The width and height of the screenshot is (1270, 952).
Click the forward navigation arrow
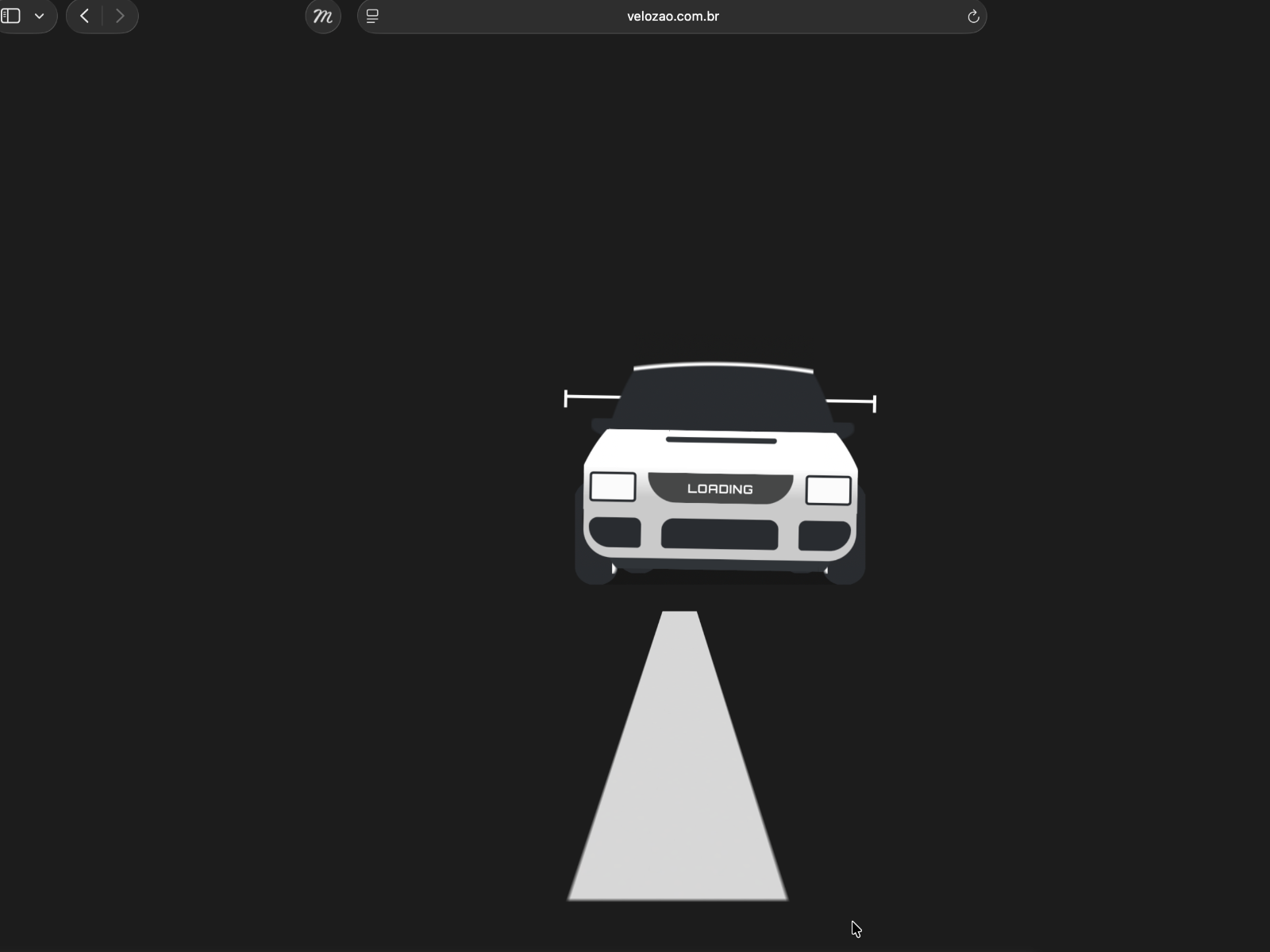tap(120, 16)
